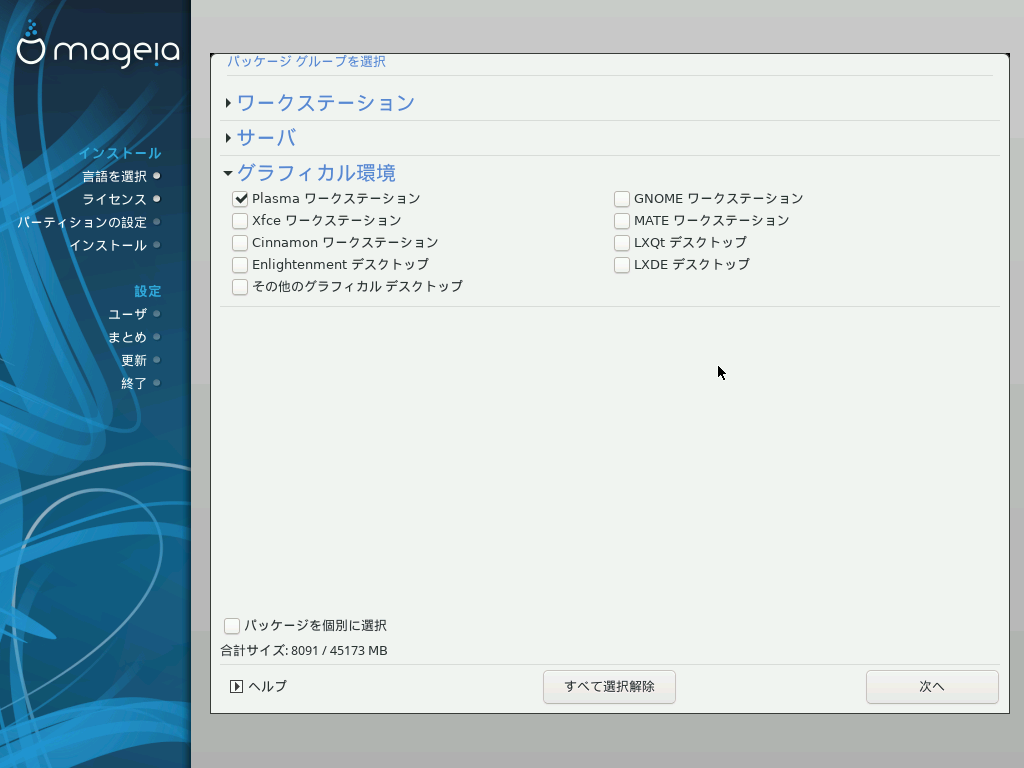Screen dimensions: 1024x768
Task: Click 合計サイズ: 8091 / 45173 MB text
Action: 304,650
